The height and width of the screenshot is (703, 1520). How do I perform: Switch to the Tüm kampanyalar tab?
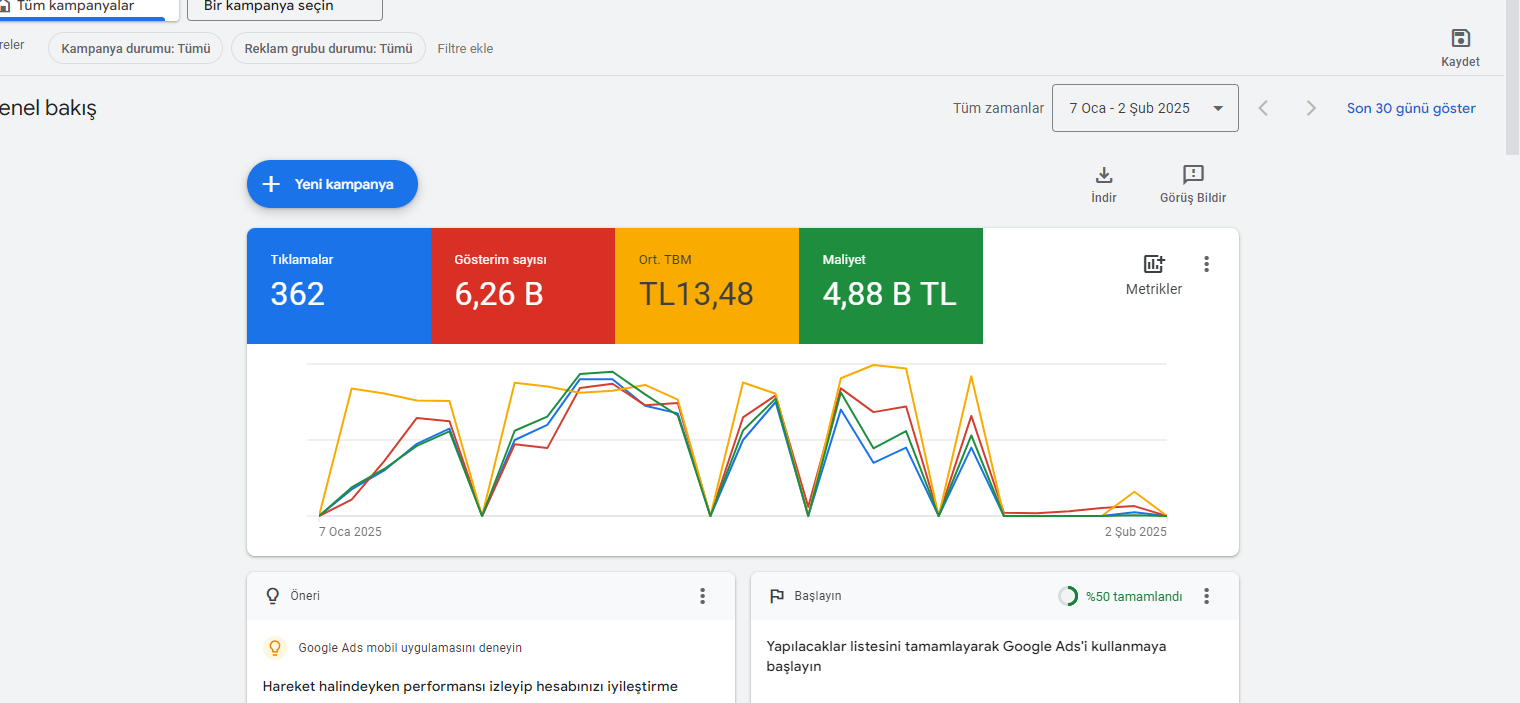[x=83, y=8]
